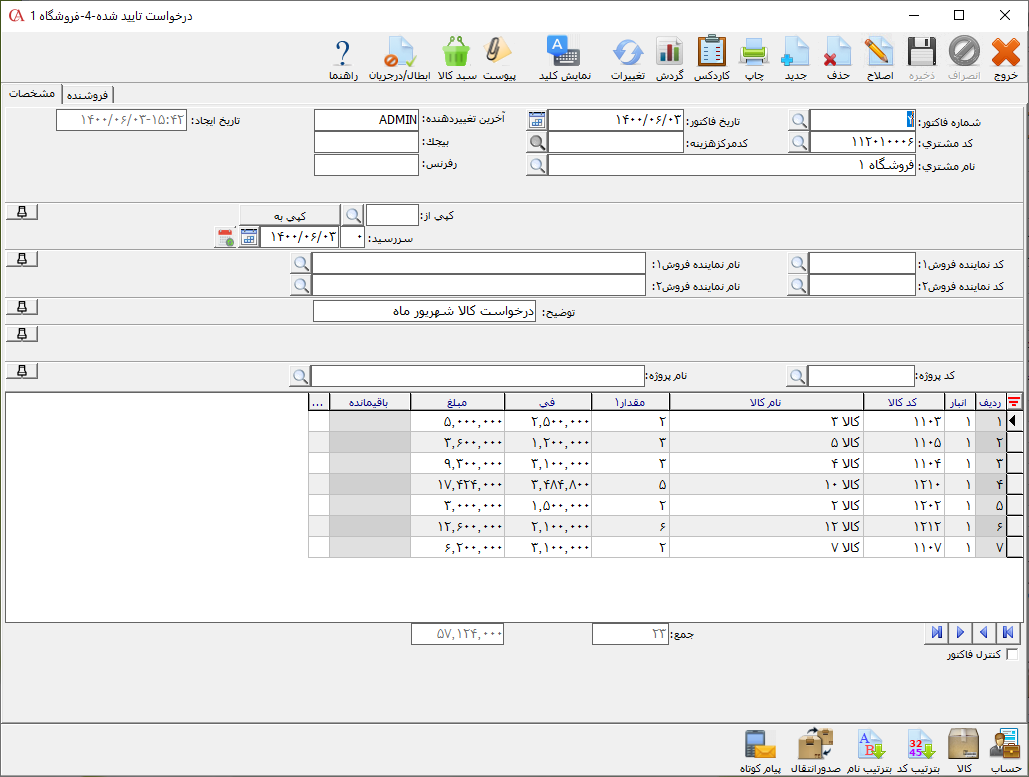This screenshot has width=1029, height=777.
Task: Click the توضیح description input field
Action: point(424,311)
